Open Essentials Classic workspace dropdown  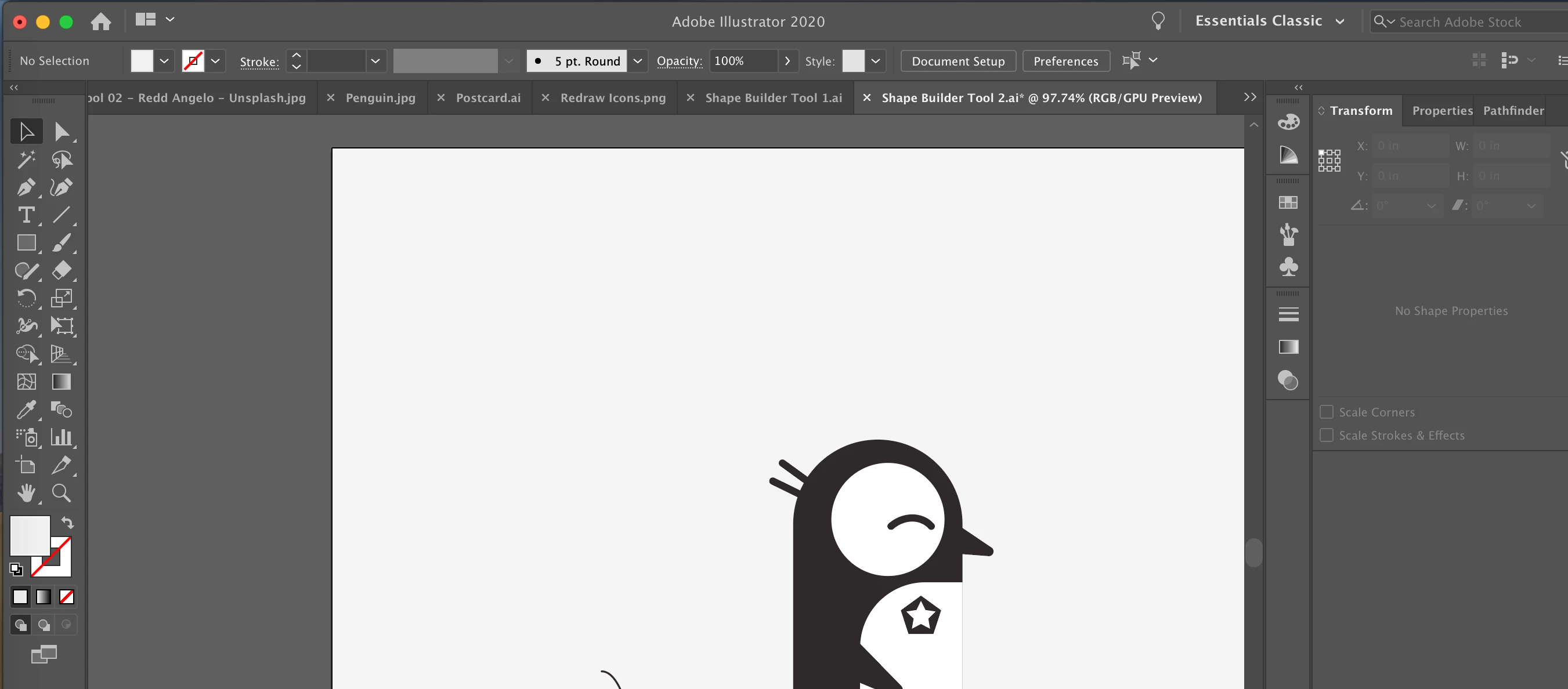point(1339,21)
